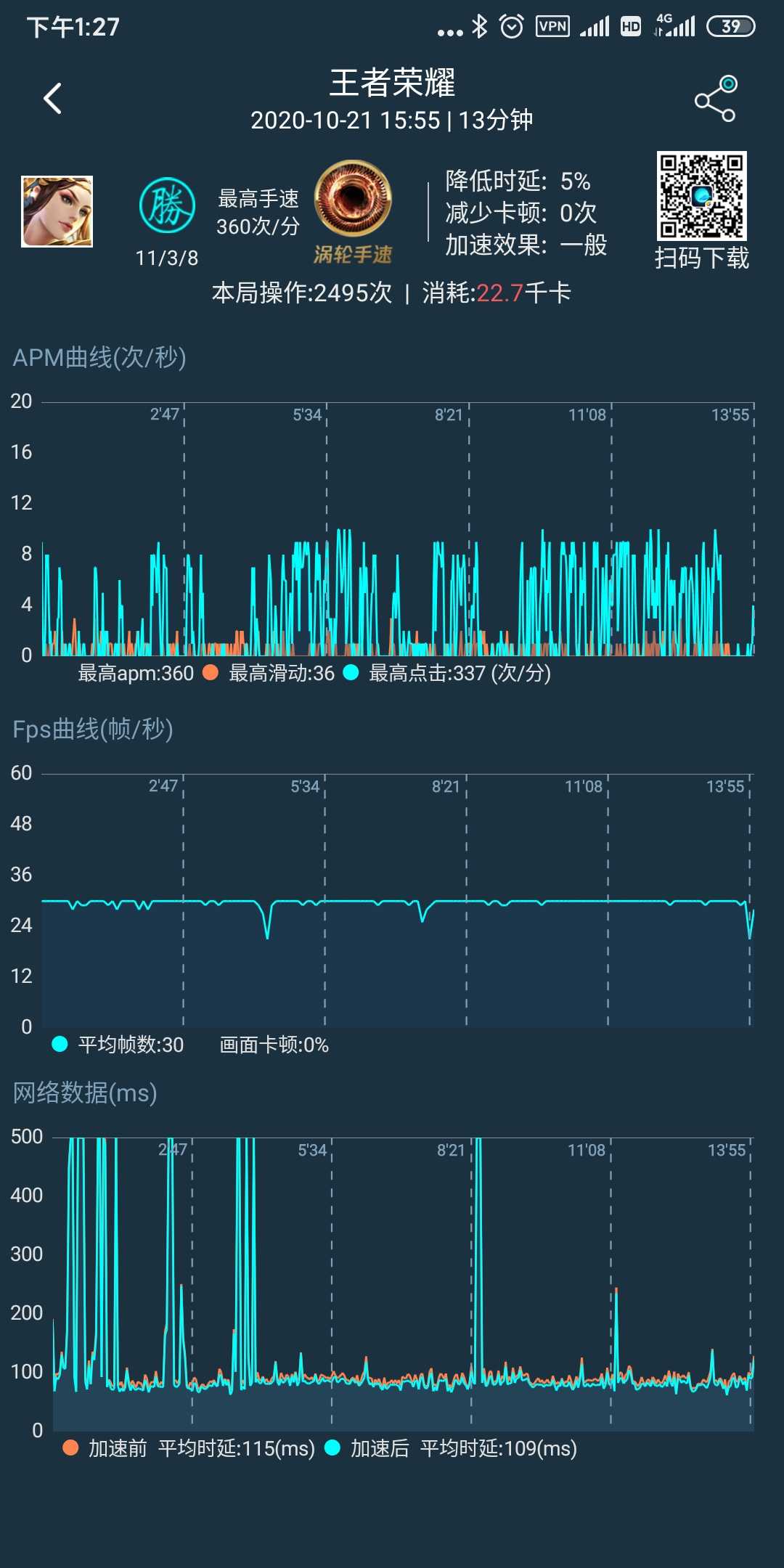Tap the hero avatar thumbnail
The width and height of the screenshot is (784, 1568).
(57, 211)
